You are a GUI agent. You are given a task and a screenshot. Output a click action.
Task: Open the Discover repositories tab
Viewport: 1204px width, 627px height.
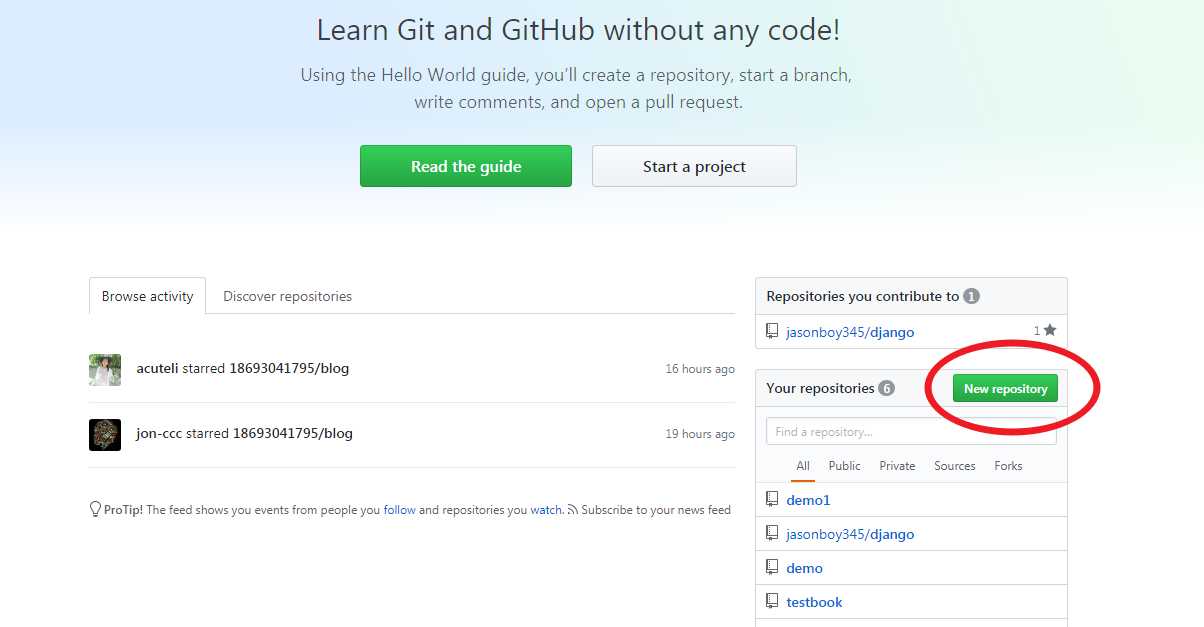click(287, 296)
